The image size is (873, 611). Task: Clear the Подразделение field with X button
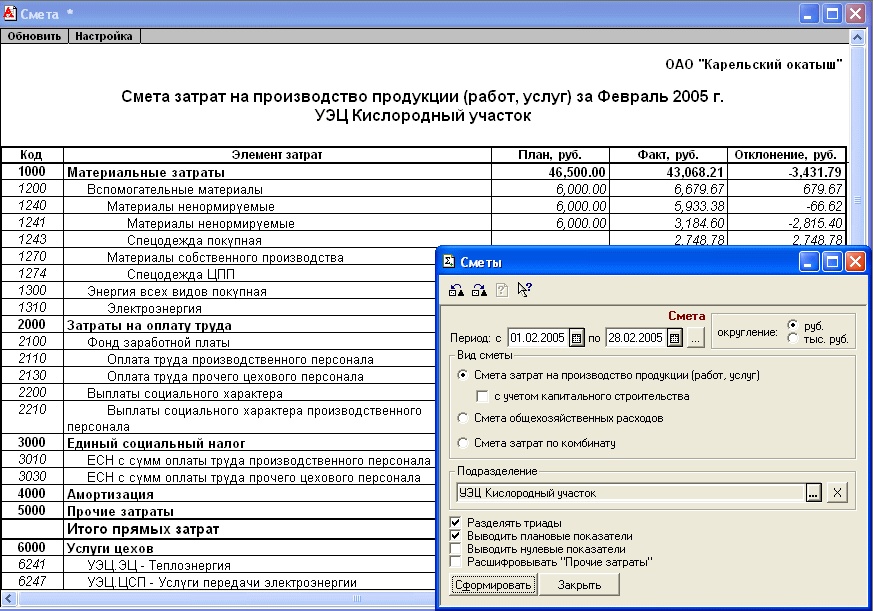pos(838,492)
